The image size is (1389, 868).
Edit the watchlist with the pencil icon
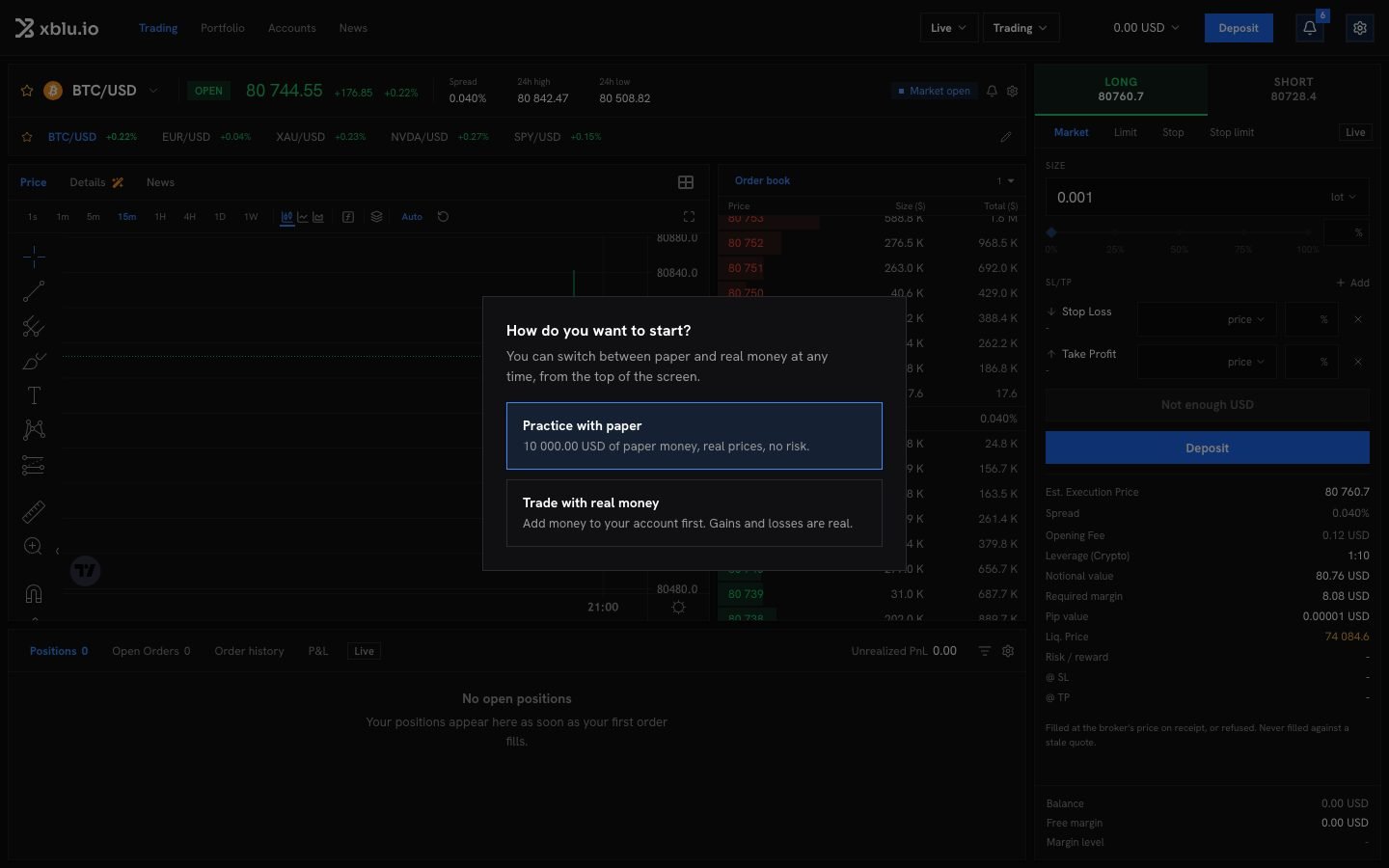coord(1006,137)
